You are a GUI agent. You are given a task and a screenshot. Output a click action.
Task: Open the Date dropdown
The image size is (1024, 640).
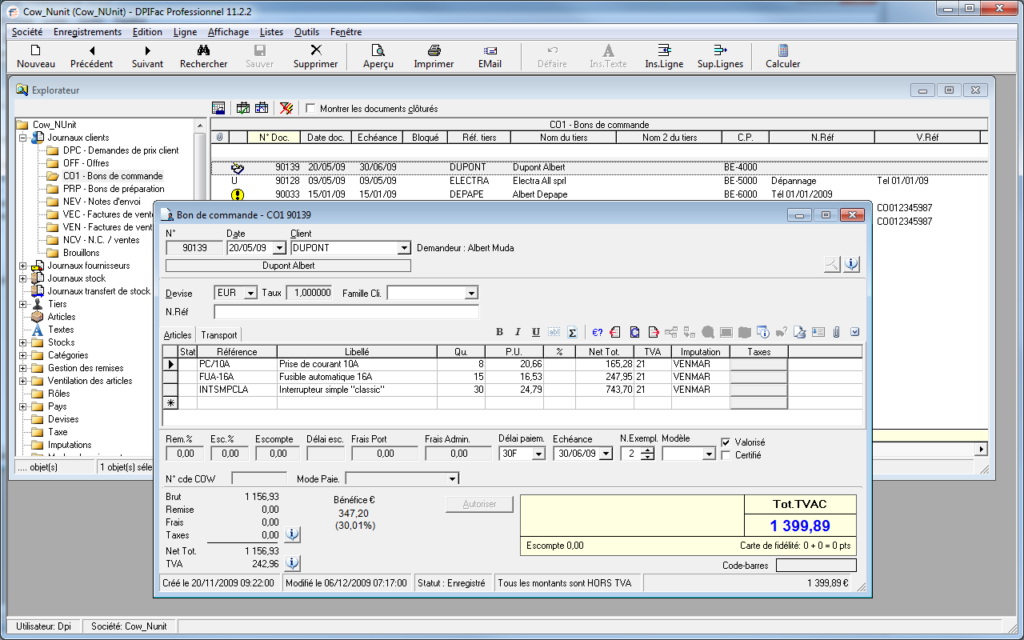(280, 248)
